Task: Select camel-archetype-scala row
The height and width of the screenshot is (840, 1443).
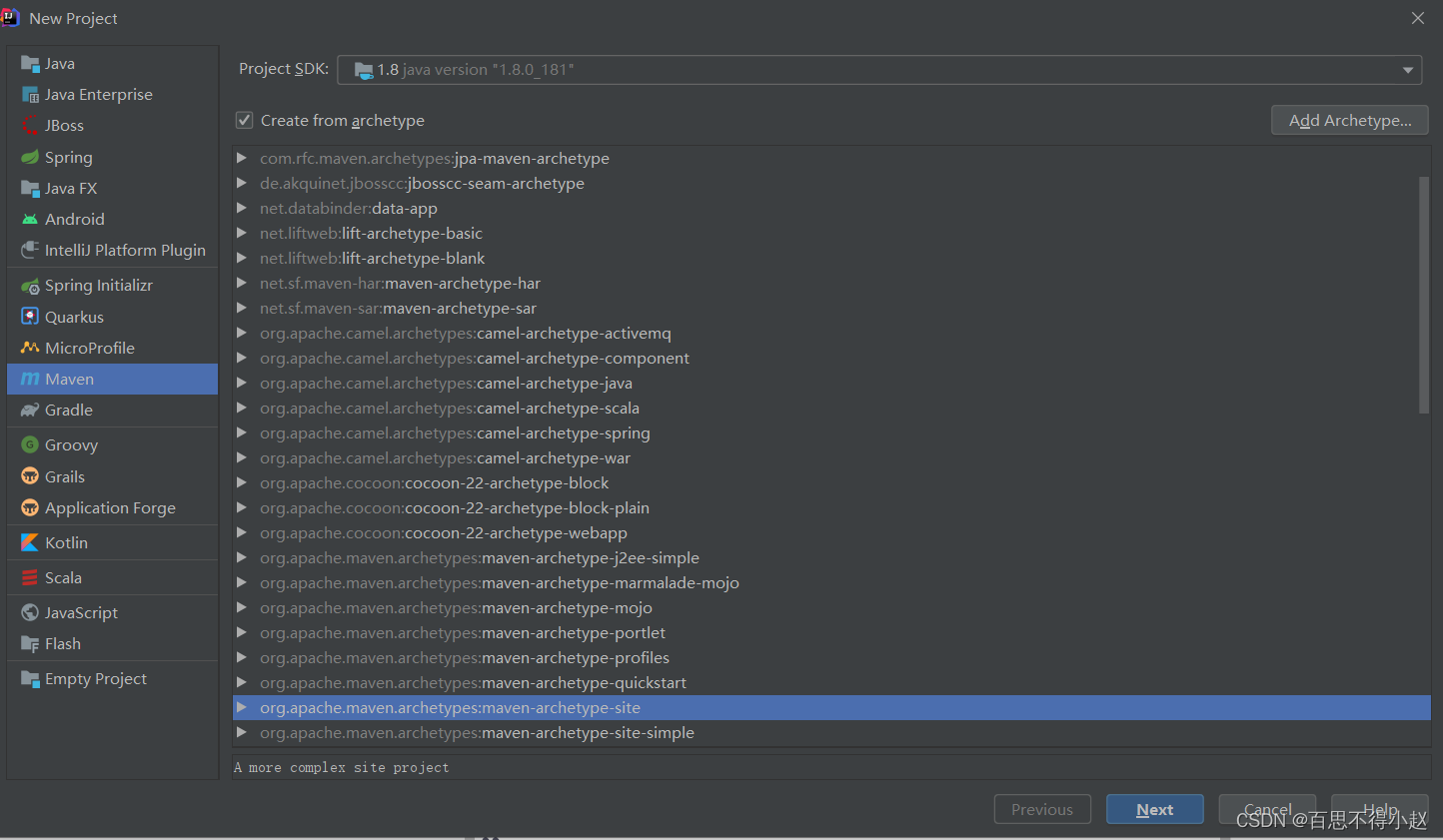Action: 831,408
